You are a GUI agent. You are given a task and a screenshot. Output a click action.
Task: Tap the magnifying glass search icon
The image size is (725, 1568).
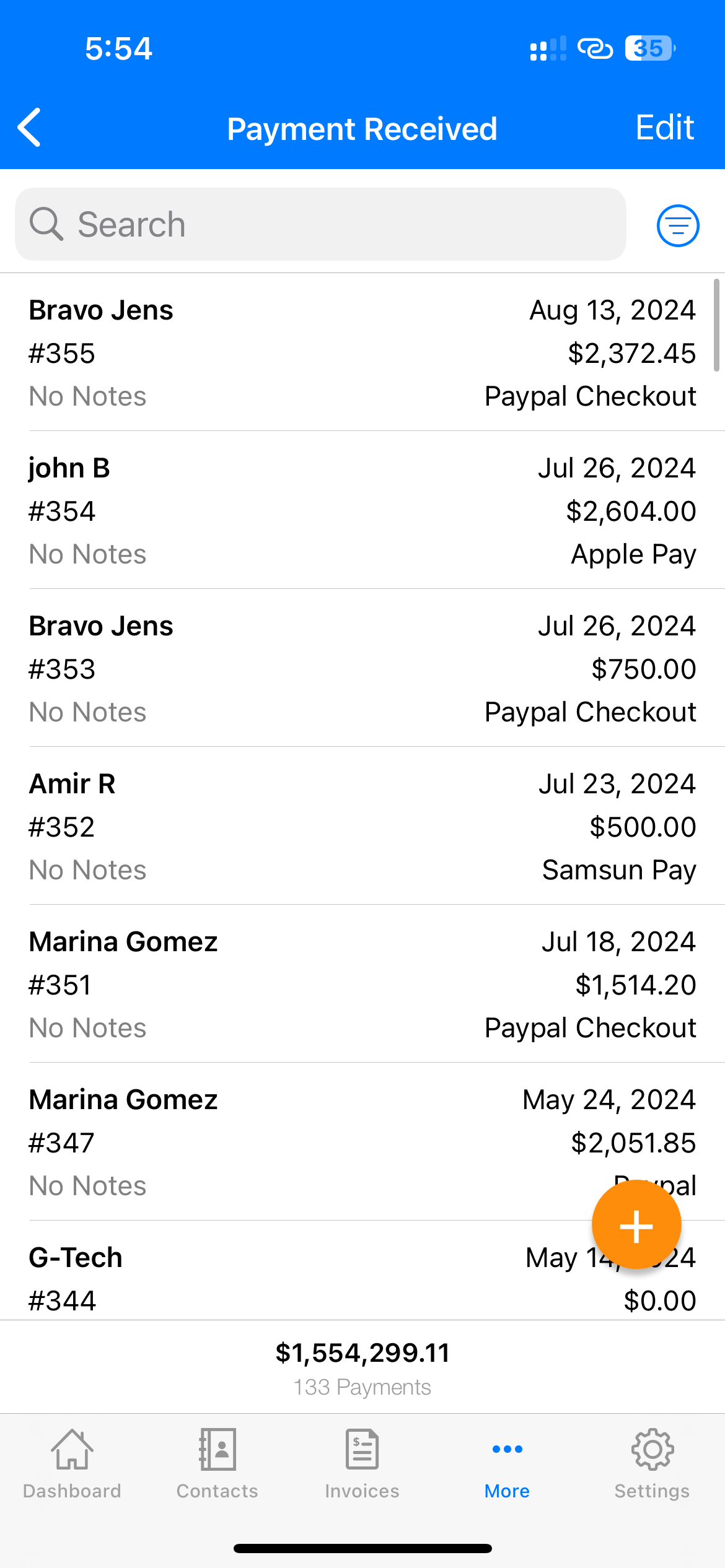click(46, 224)
